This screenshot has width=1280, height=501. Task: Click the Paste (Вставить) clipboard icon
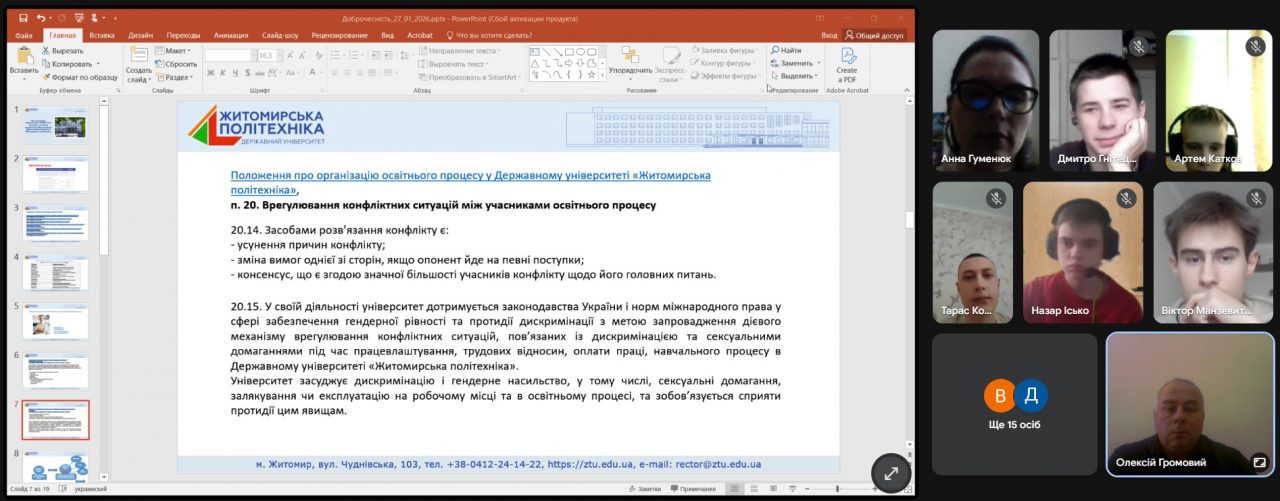(24, 56)
